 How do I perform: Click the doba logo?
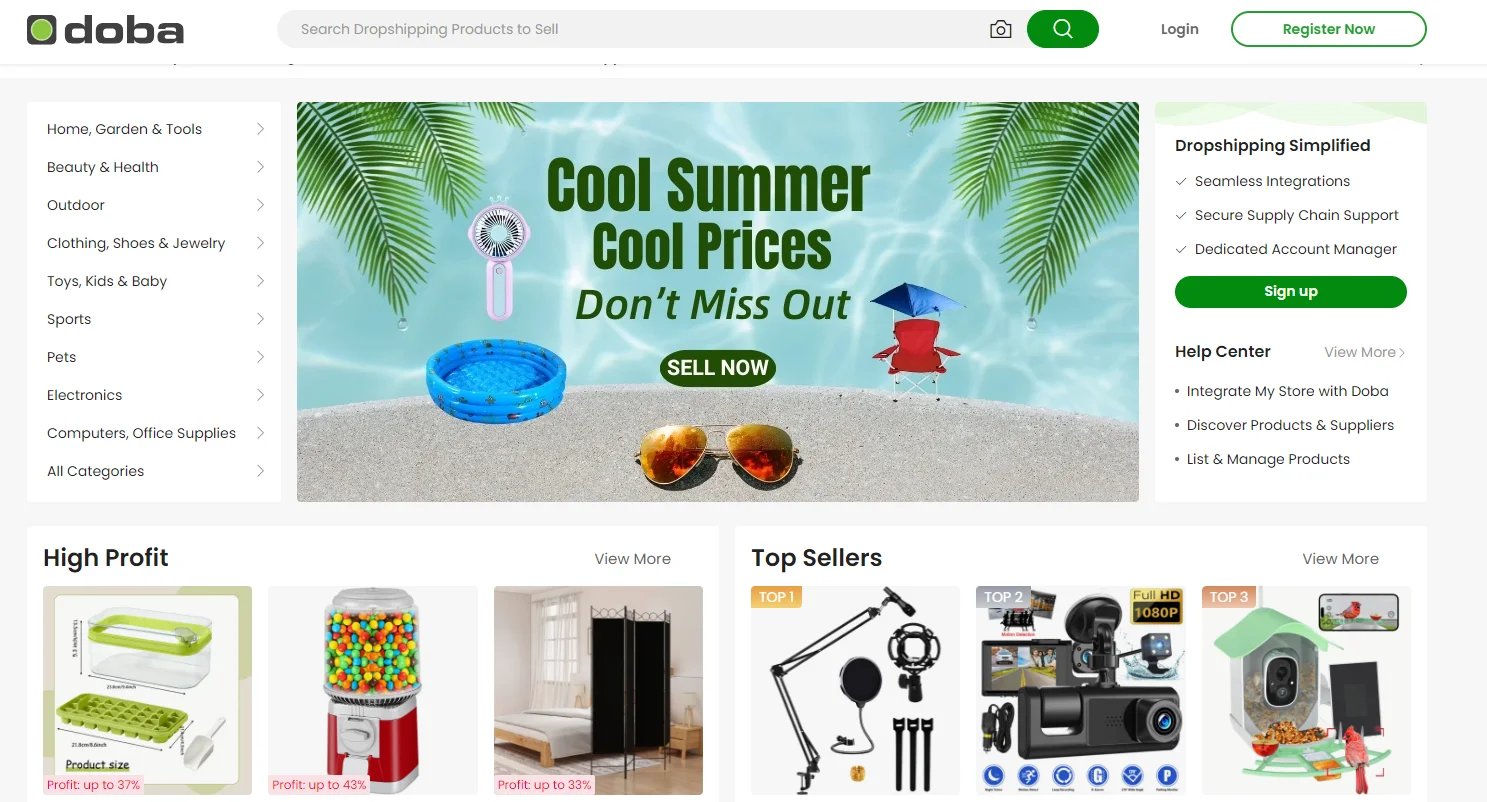105,30
